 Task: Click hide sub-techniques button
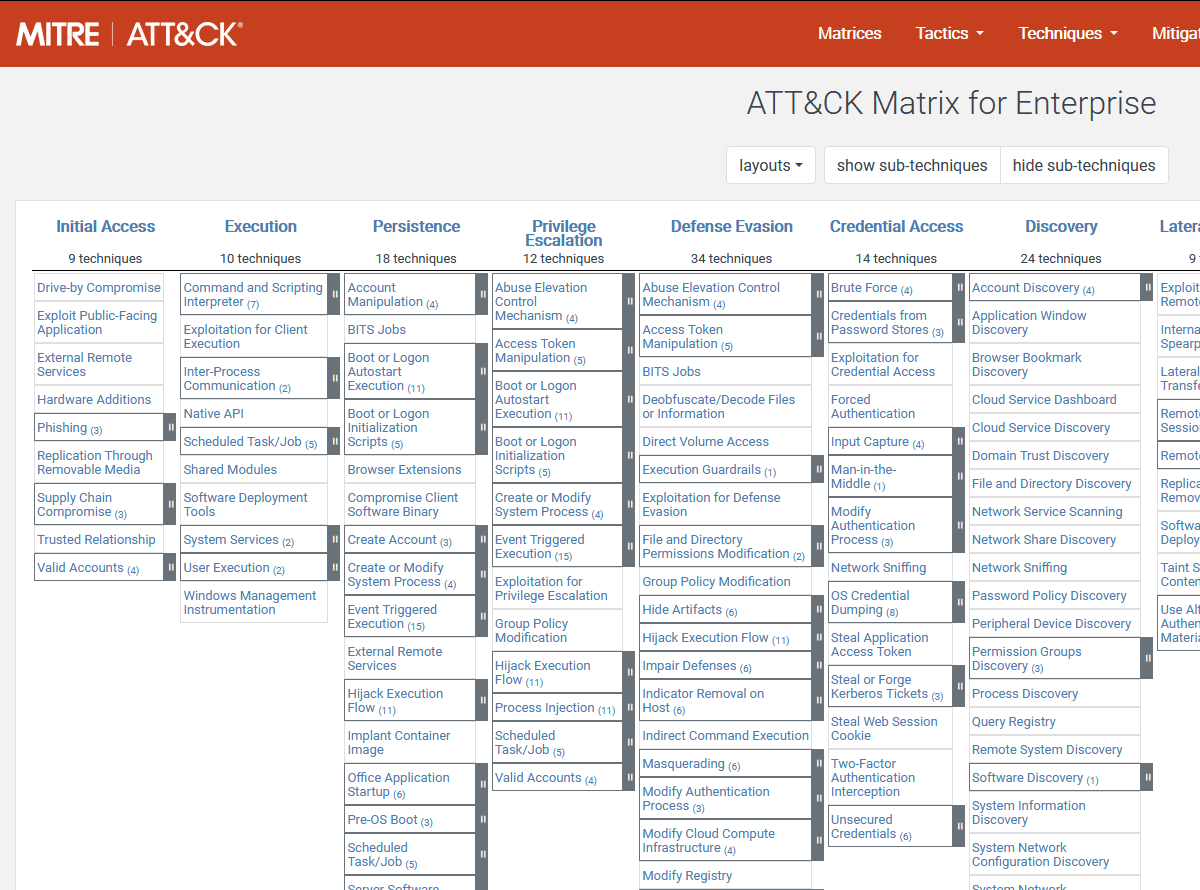coord(1084,165)
